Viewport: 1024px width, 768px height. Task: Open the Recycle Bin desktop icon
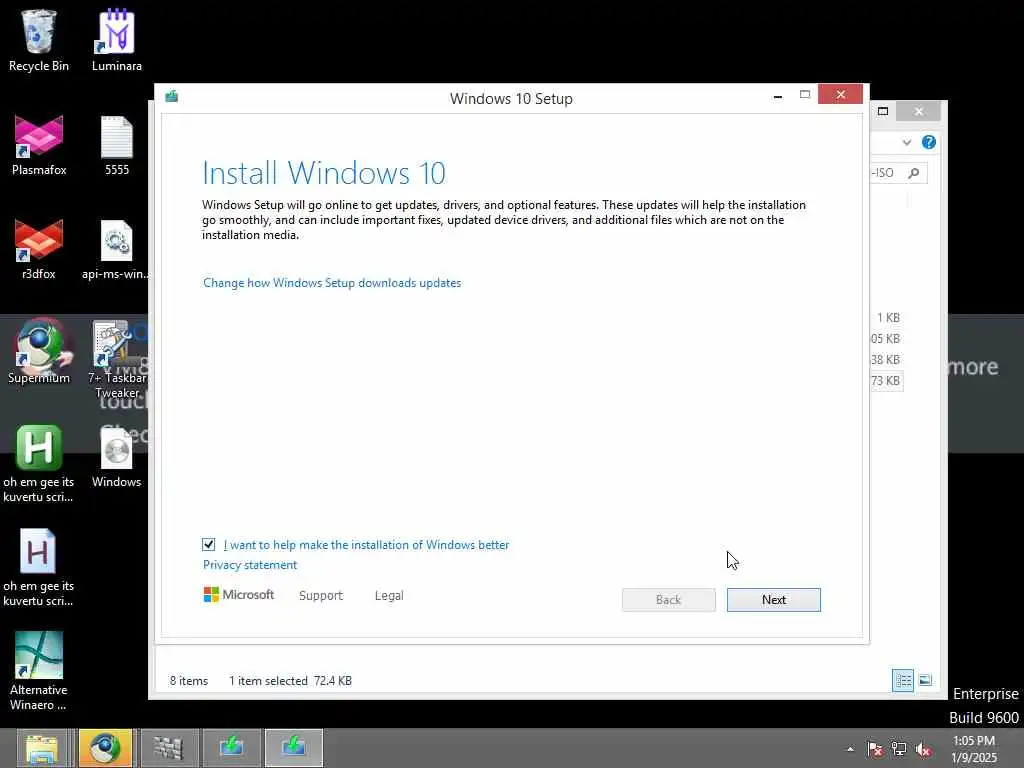point(39,39)
